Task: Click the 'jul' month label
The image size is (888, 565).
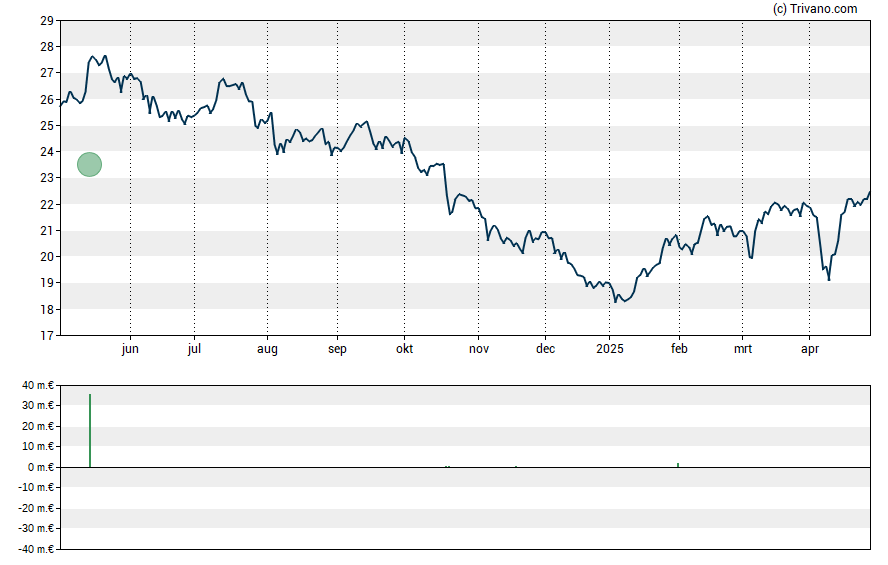Action: pos(194,349)
